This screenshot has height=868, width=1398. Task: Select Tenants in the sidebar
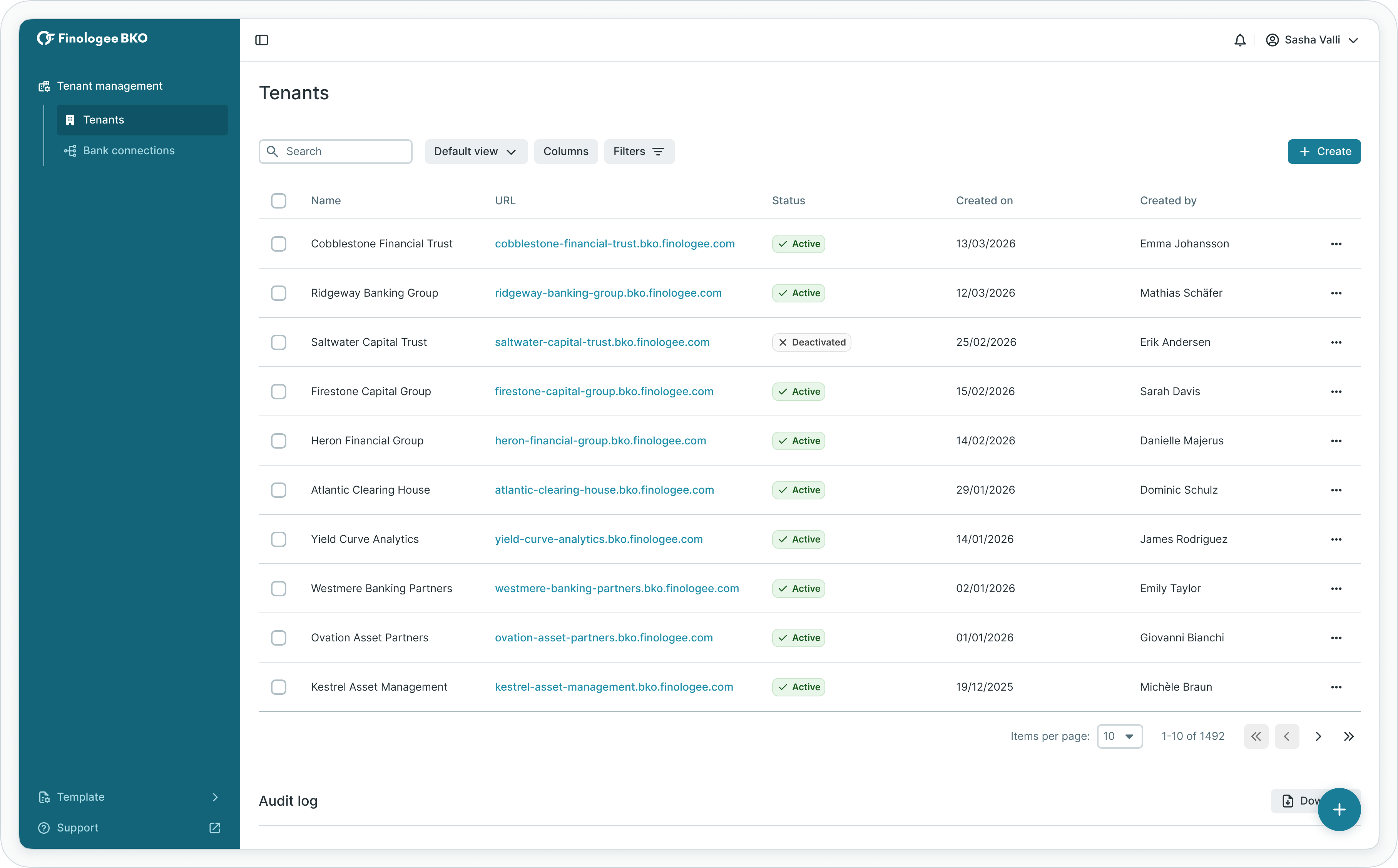point(142,120)
